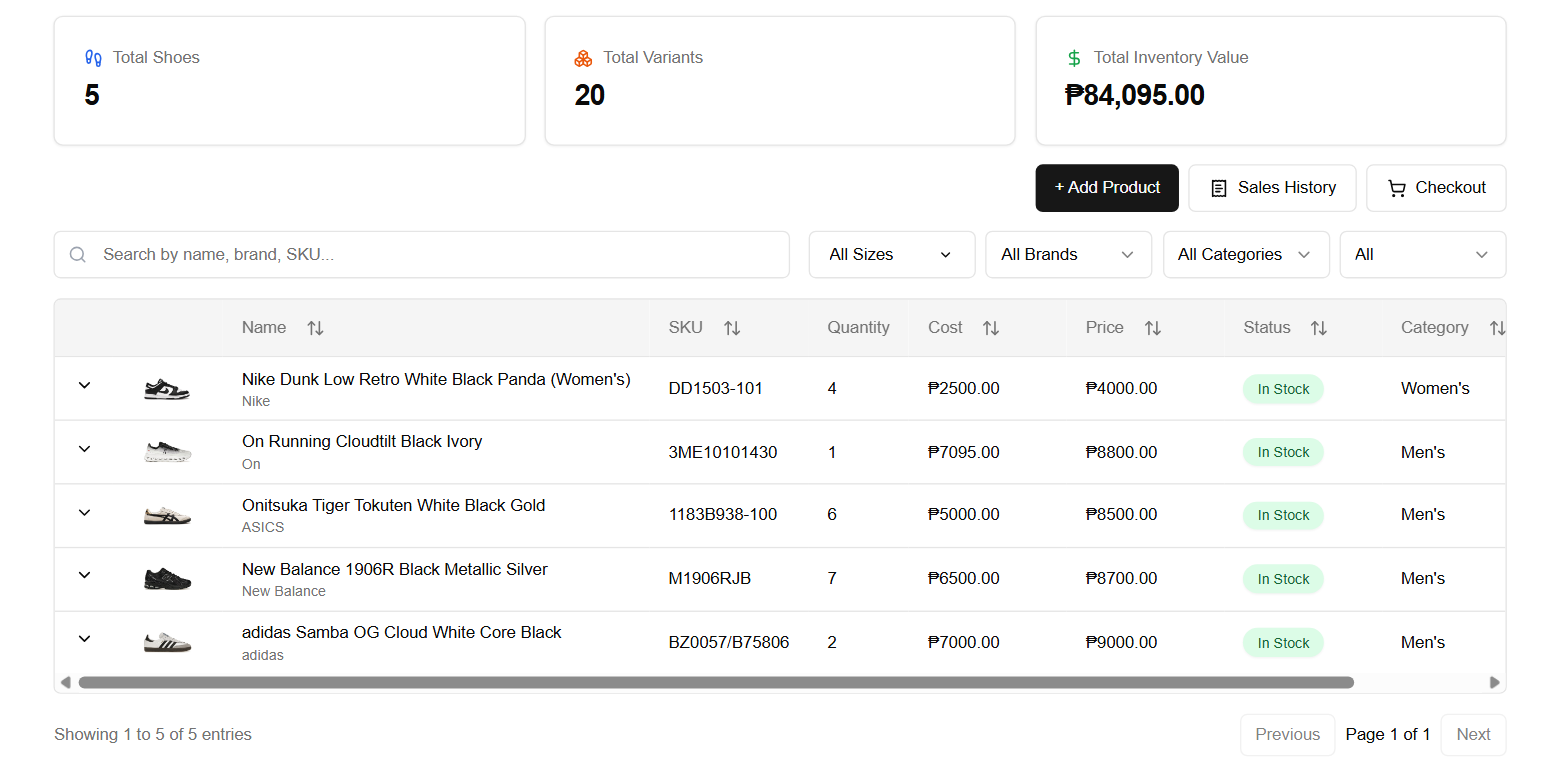Expand the On Running Cloudtilt row
The width and height of the screenshot is (1560, 765).
click(85, 449)
